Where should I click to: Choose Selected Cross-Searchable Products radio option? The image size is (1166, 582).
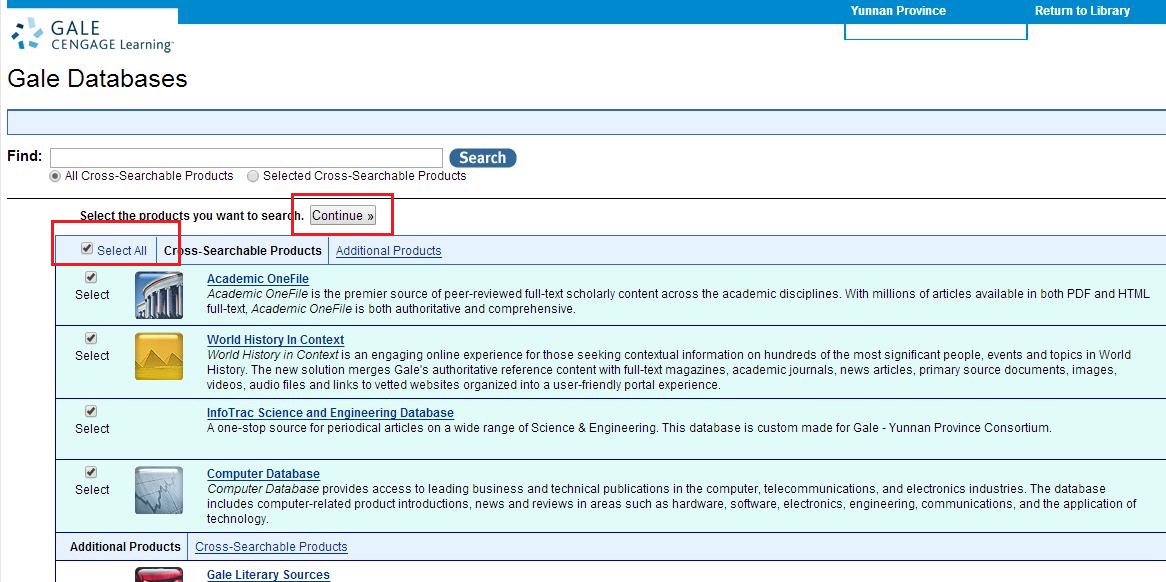point(253,176)
